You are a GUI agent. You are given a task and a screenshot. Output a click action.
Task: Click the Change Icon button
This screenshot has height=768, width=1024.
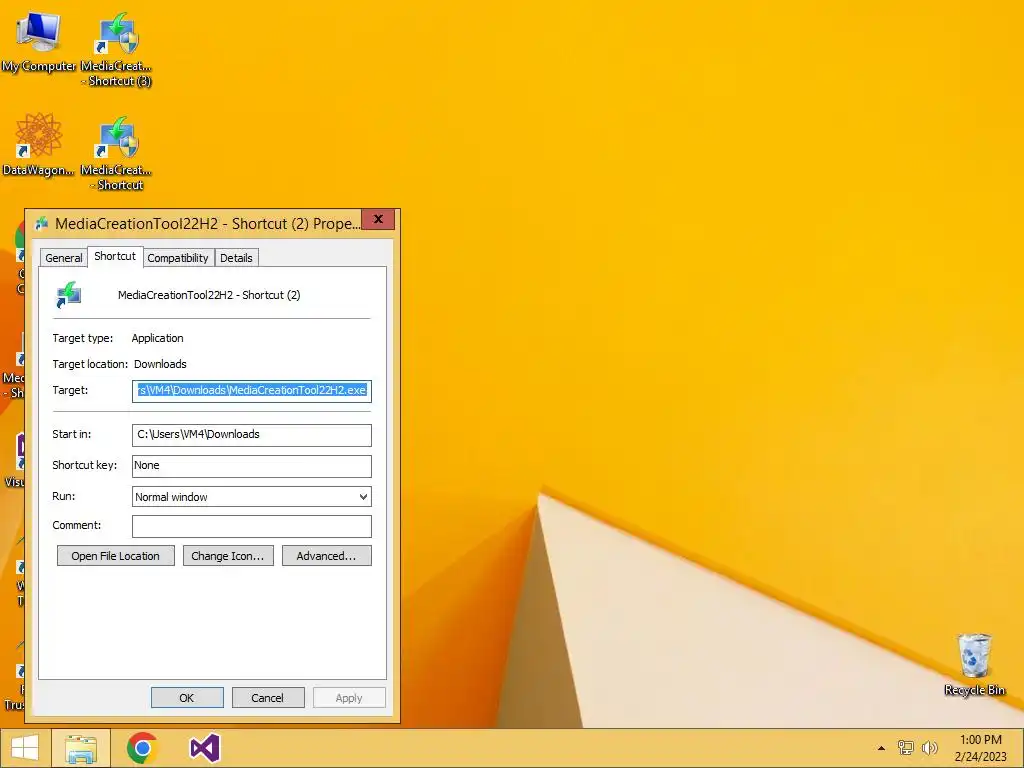pyautogui.click(x=228, y=556)
